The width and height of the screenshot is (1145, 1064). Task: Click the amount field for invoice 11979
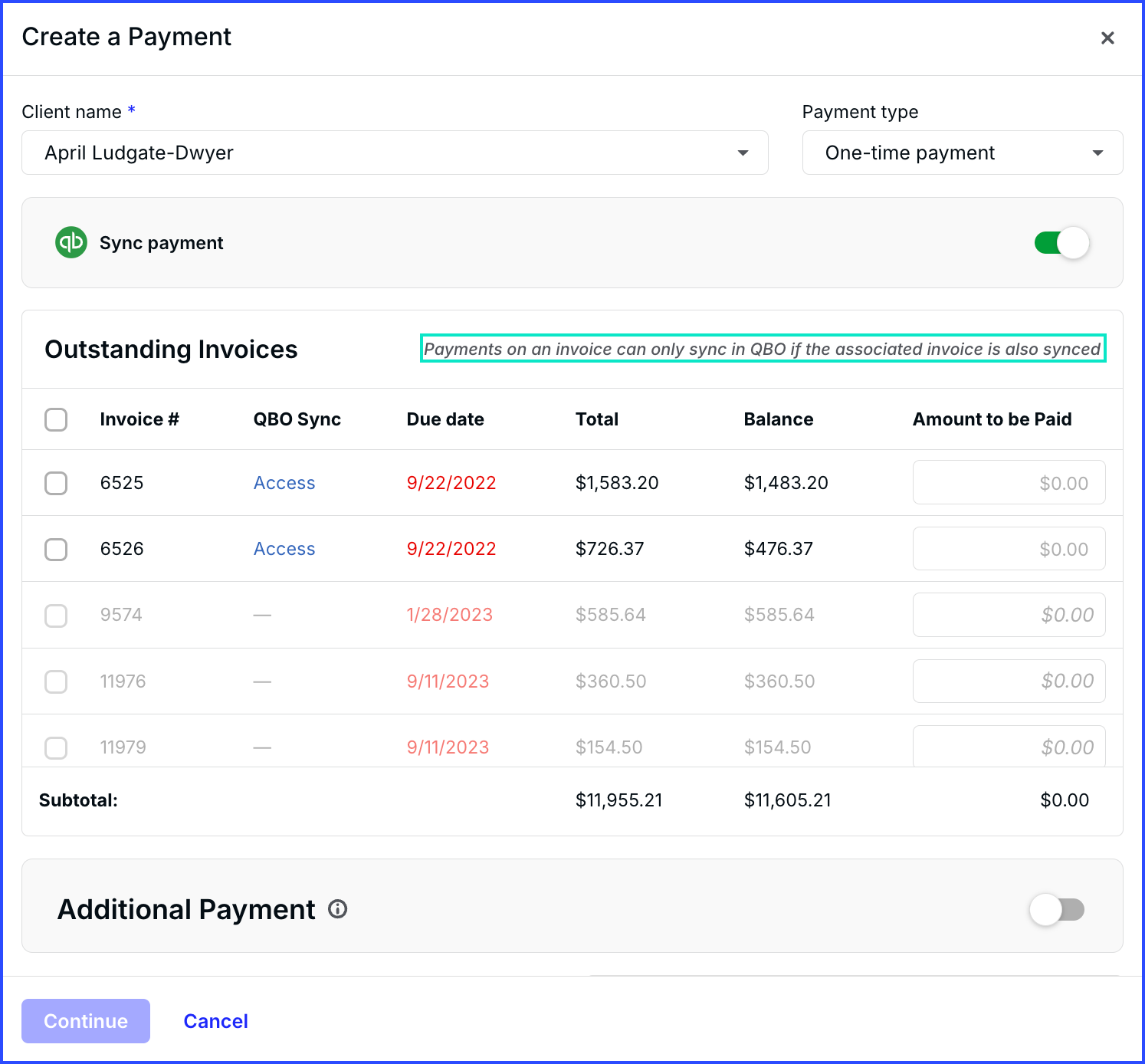pos(1009,746)
